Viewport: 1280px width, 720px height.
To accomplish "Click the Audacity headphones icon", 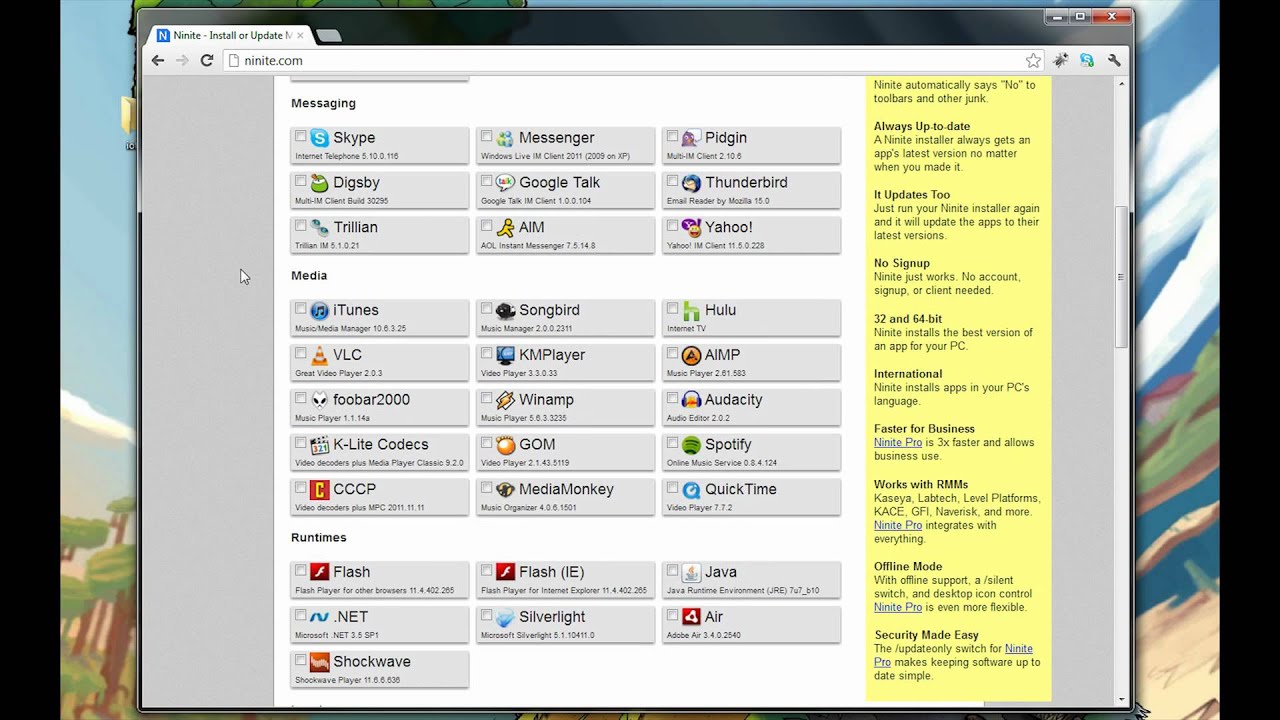I will coord(691,400).
